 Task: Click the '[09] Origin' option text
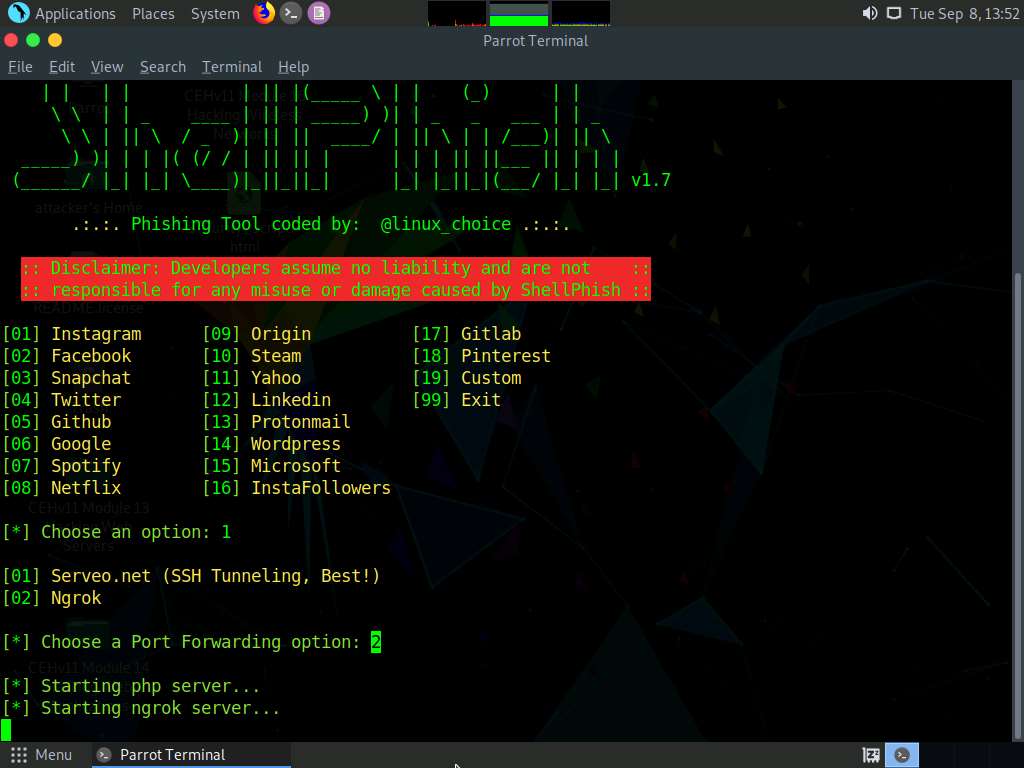tap(257, 334)
